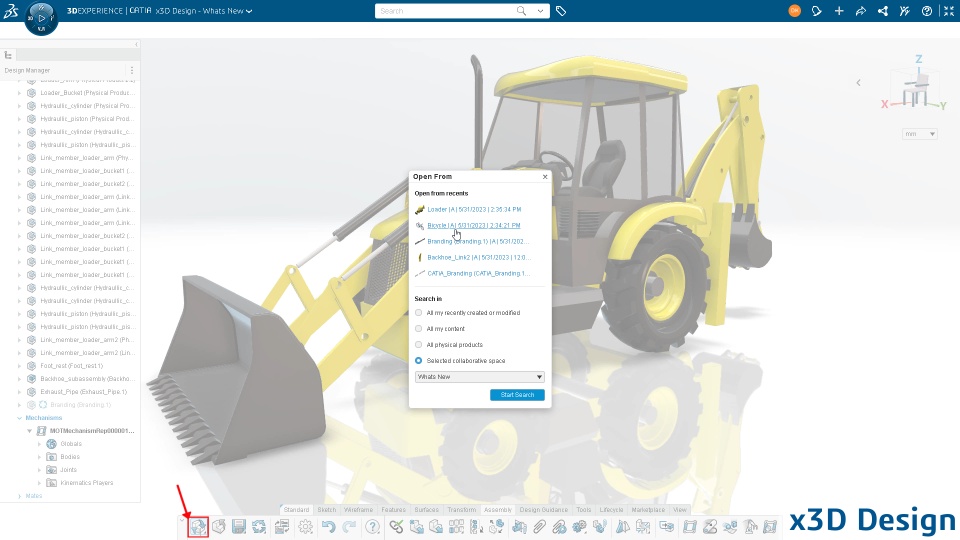960x540 pixels.
Task: Switch to the Features tab
Action: (393, 509)
